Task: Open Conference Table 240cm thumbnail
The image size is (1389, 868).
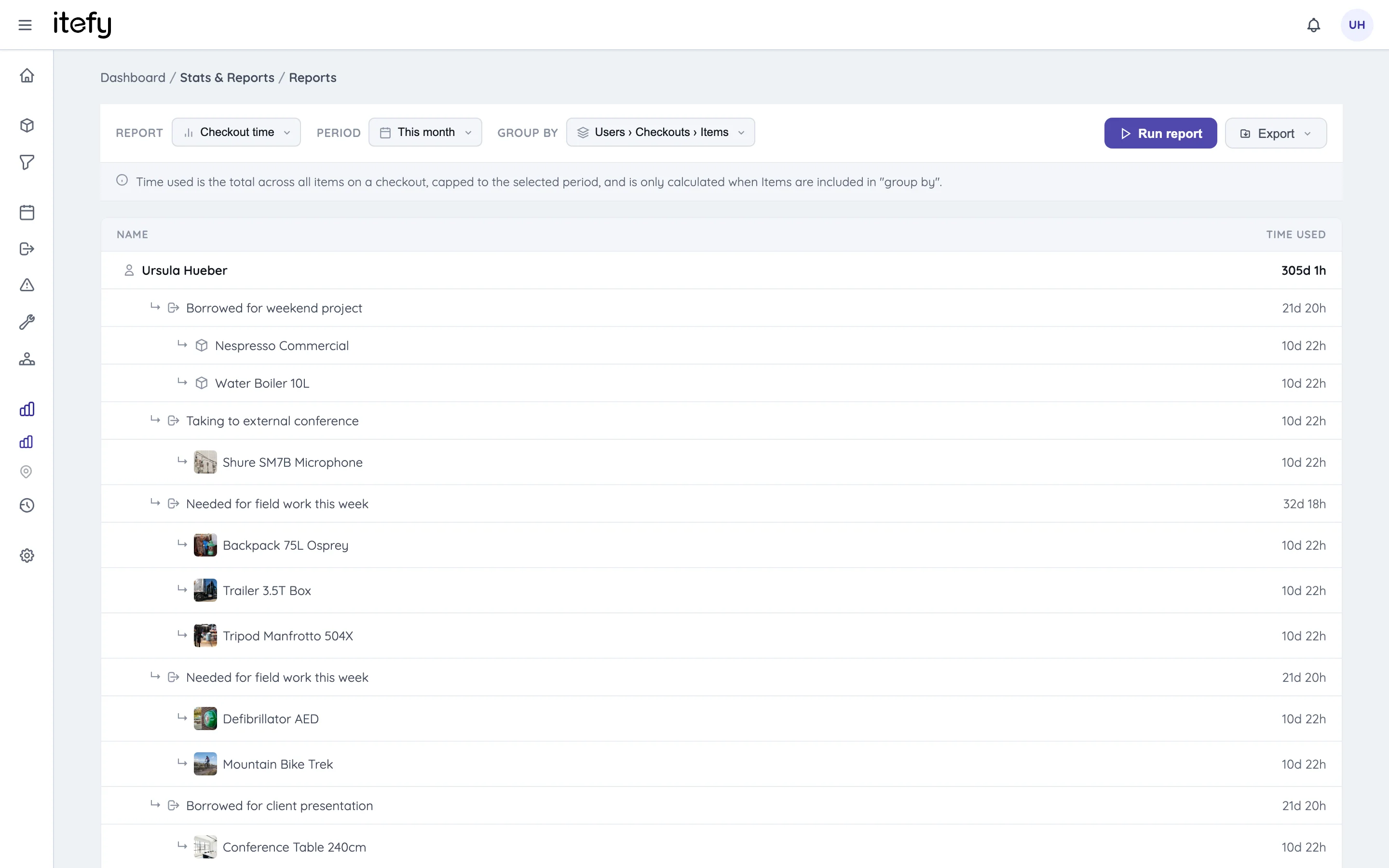Action: (x=205, y=847)
